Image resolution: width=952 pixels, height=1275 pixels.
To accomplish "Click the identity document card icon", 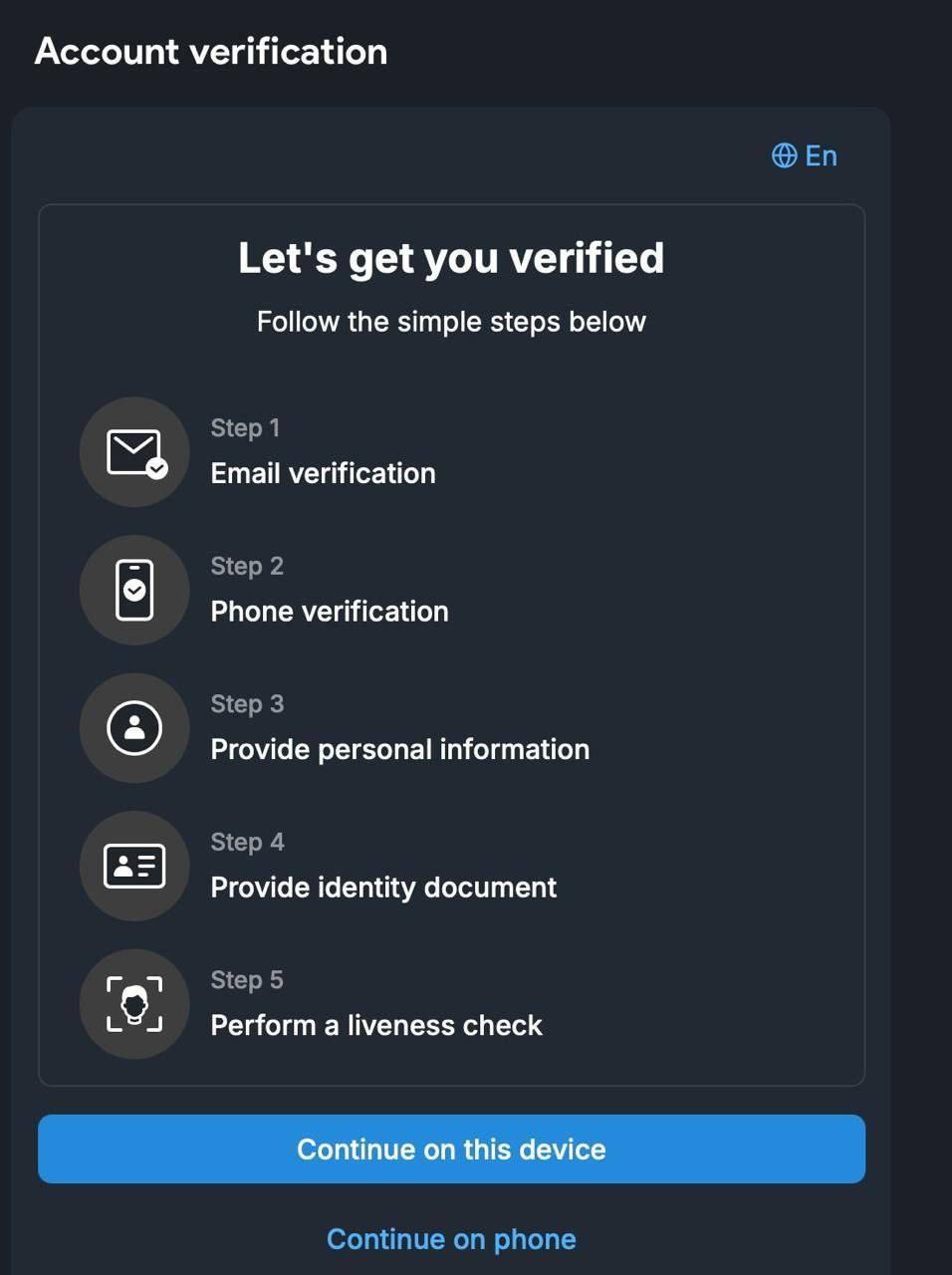I will pos(134,866).
